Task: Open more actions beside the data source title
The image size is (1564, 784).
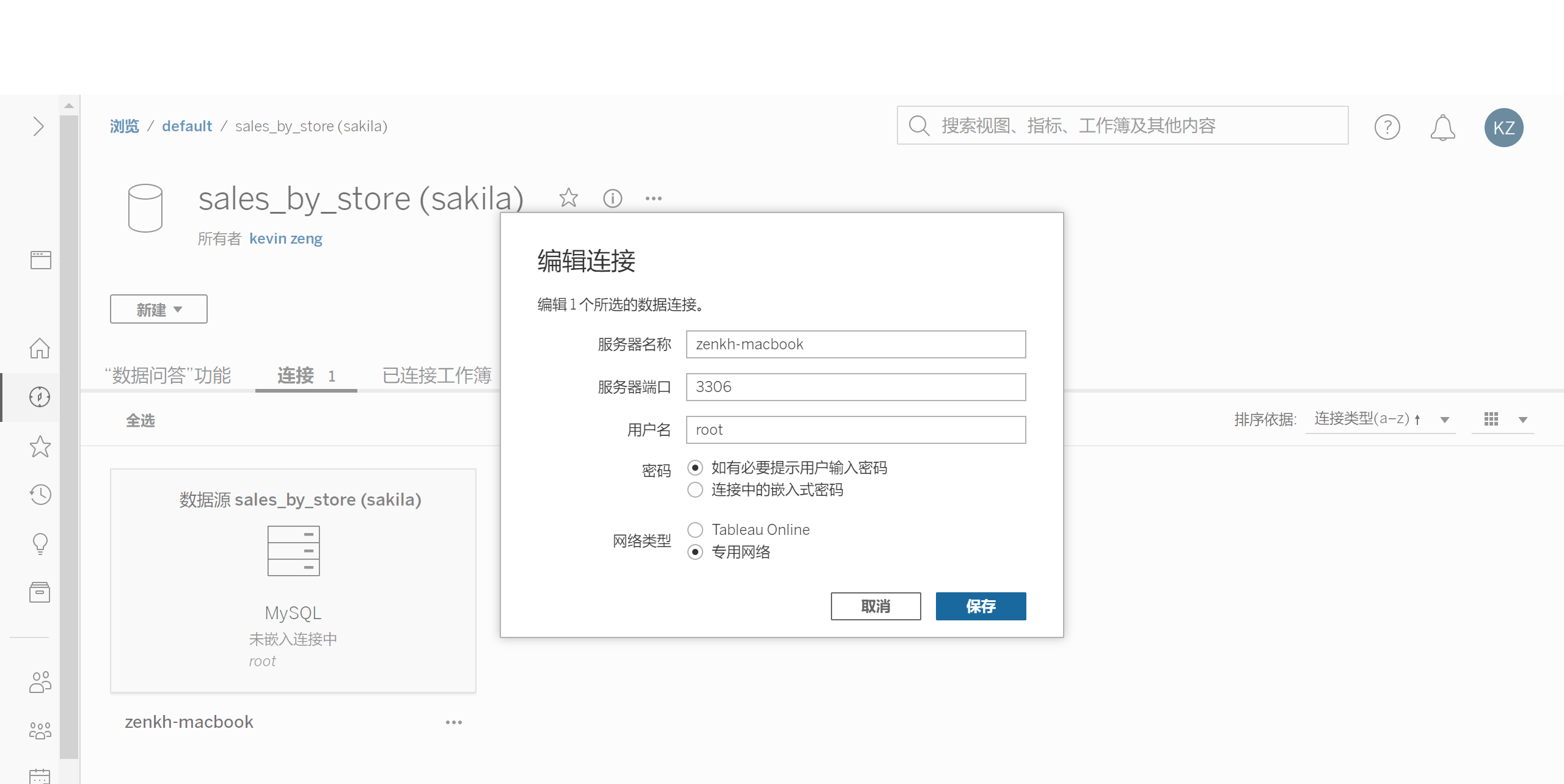Action: coord(654,198)
